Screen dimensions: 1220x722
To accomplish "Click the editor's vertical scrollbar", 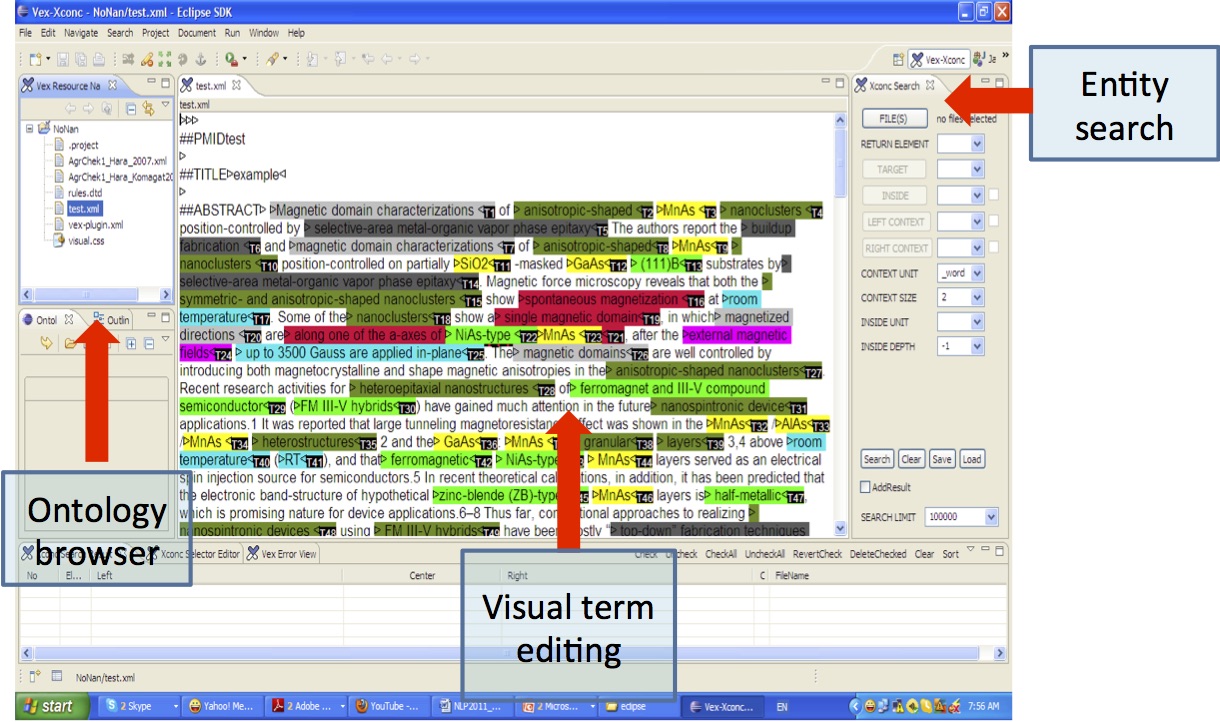I will (840, 323).
